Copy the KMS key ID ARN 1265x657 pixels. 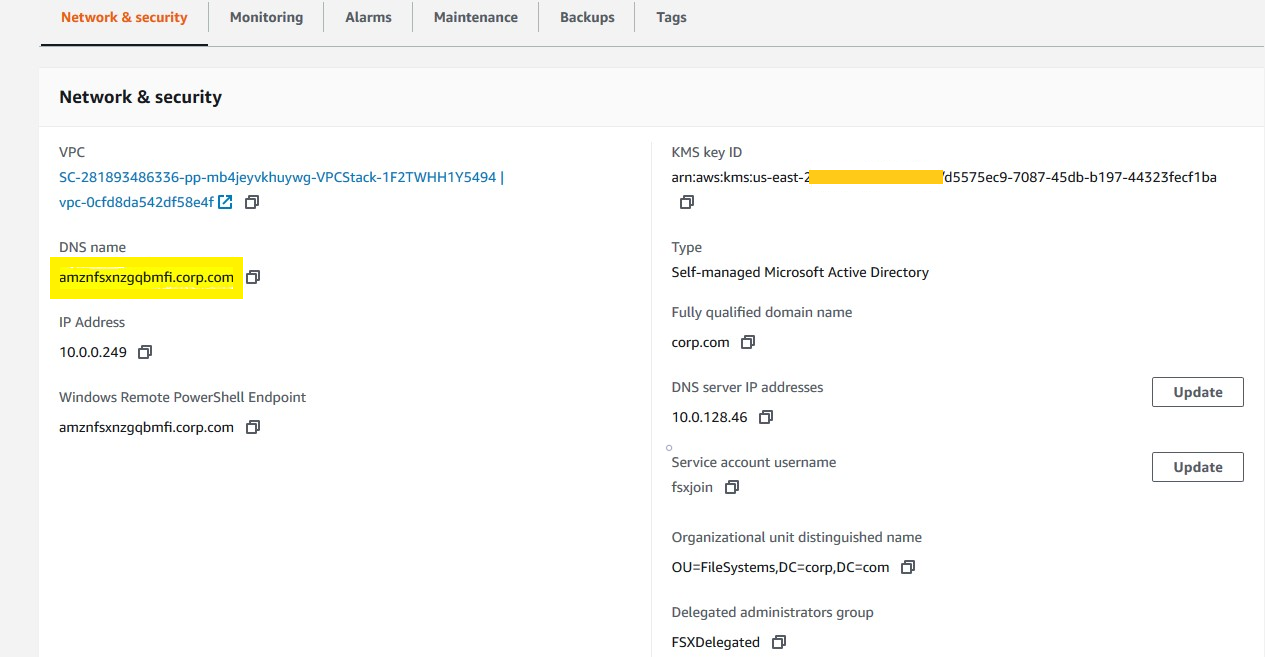687,202
